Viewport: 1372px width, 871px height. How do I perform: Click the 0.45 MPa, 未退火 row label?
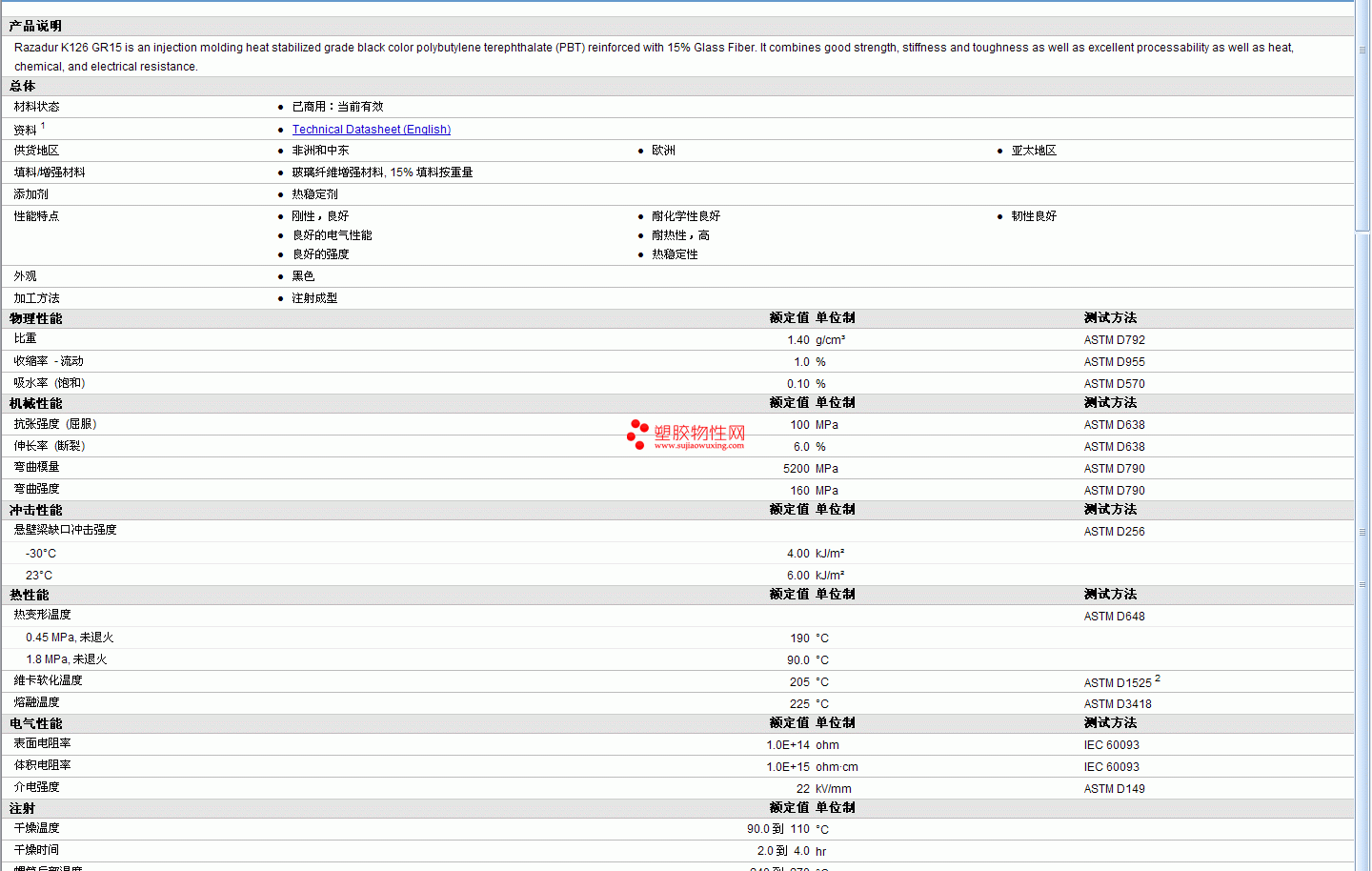(x=70, y=638)
